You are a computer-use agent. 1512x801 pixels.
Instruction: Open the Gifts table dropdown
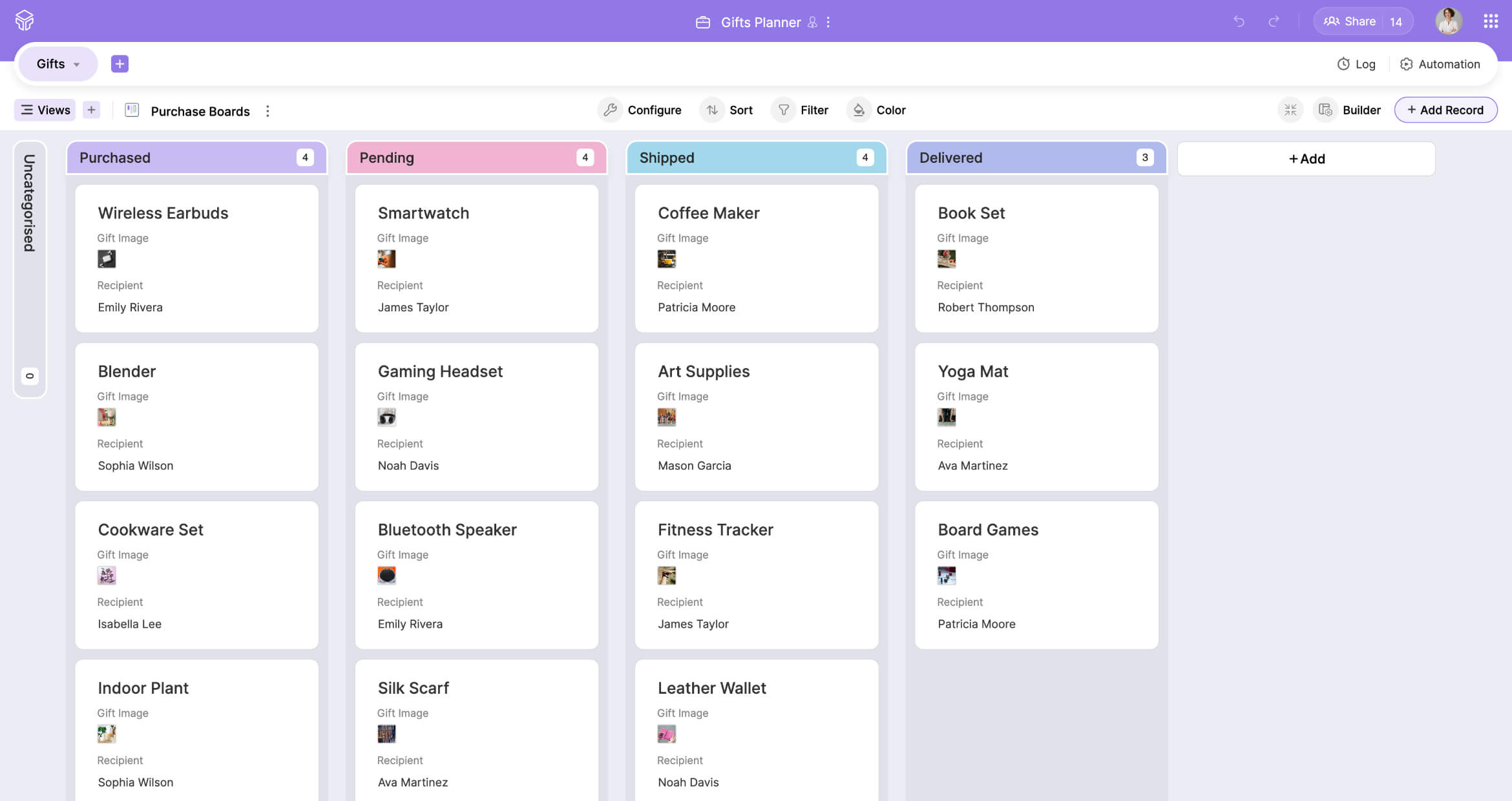[58, 64]
